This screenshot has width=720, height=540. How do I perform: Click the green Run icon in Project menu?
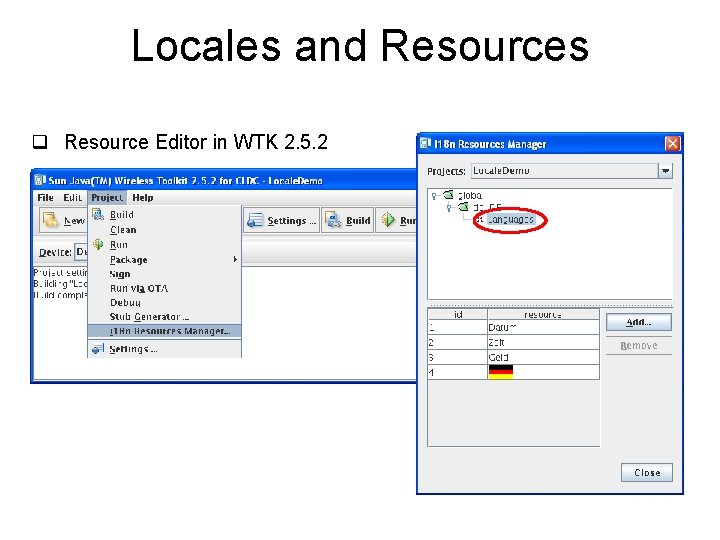coord(98,244)
